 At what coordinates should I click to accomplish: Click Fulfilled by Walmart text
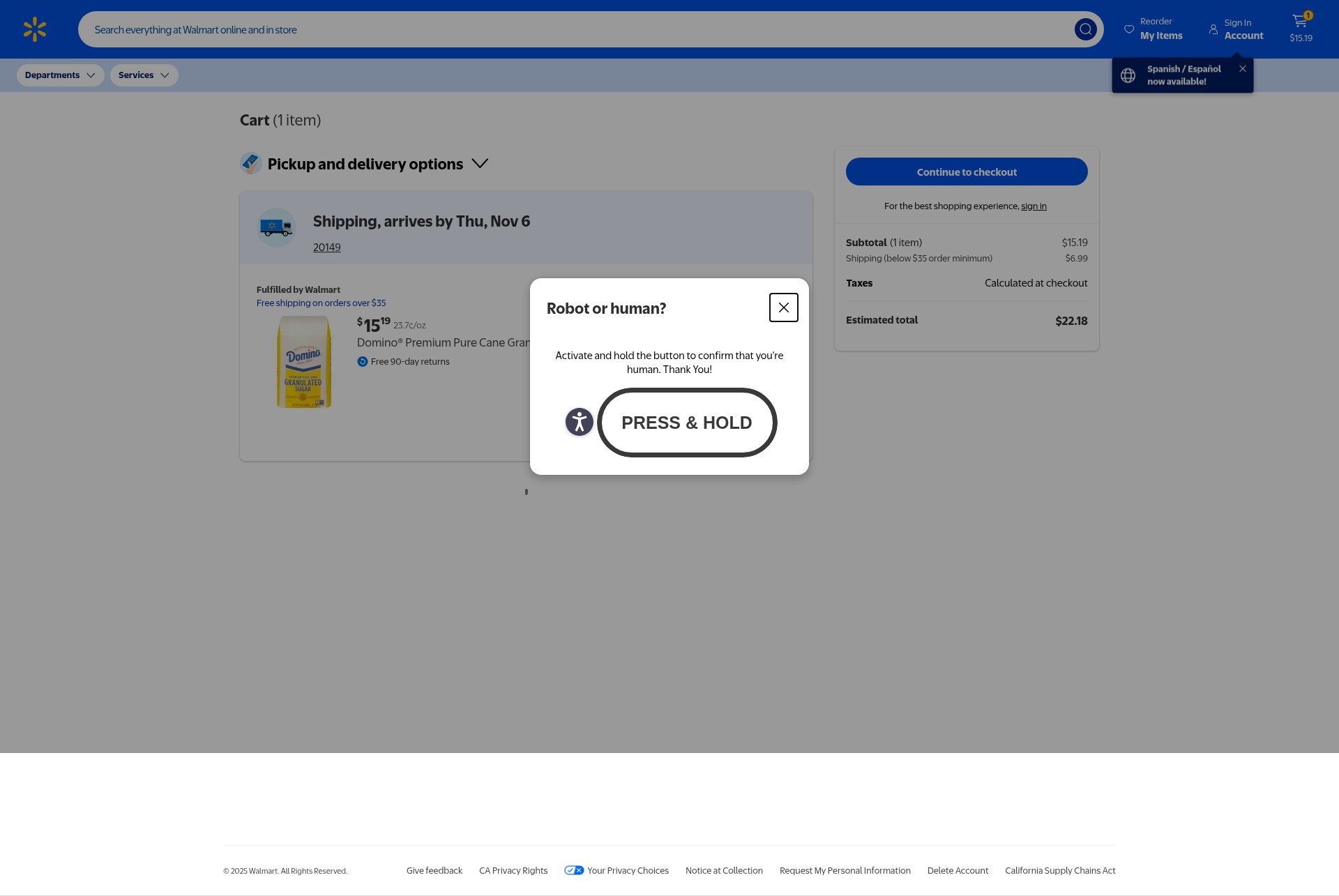pos(298,290)
